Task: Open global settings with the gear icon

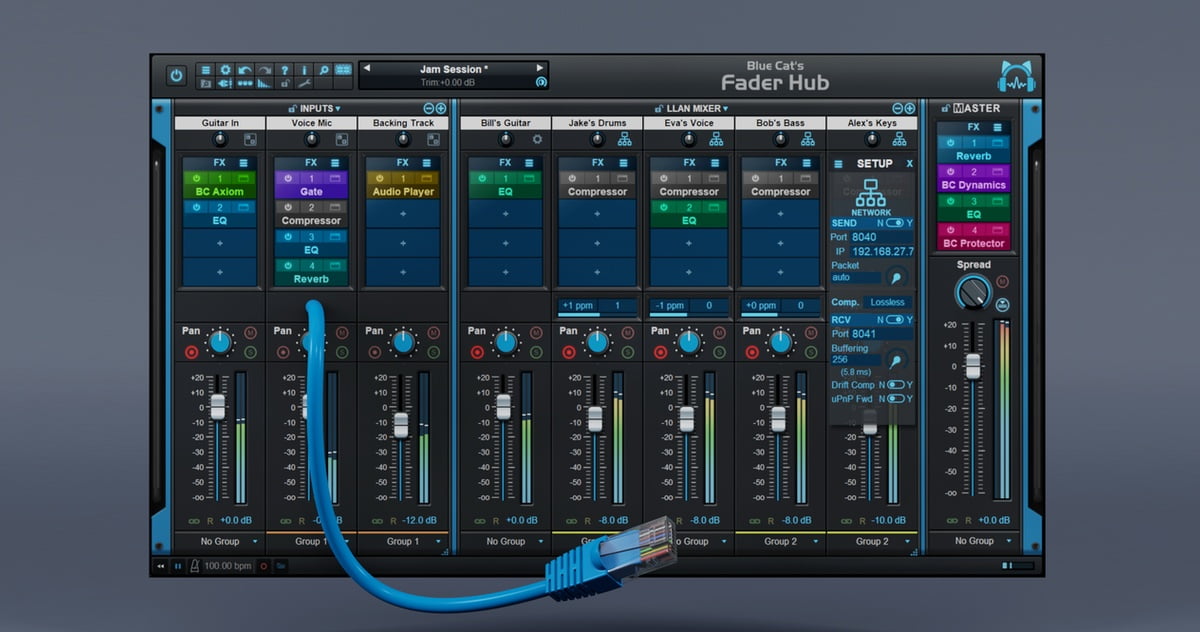Action: click(x=225, y=70)
